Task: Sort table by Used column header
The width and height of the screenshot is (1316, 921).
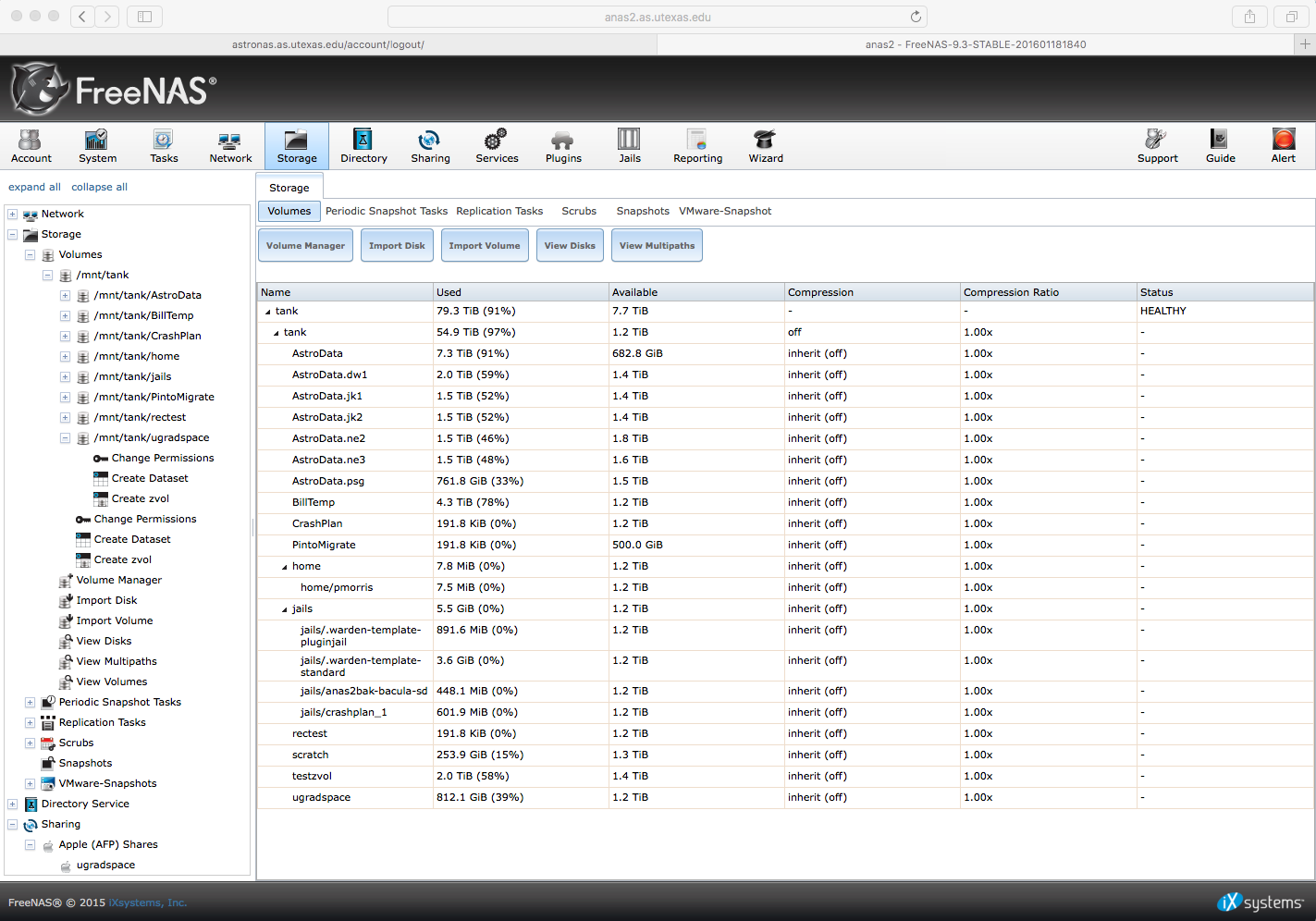Action: tap(521, 292)
